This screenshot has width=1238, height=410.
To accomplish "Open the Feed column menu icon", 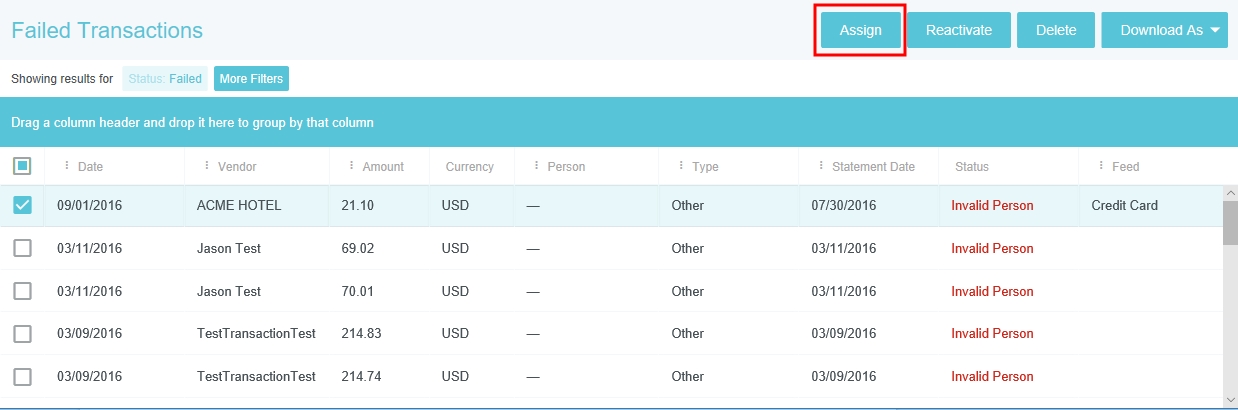I will 1101,166.
